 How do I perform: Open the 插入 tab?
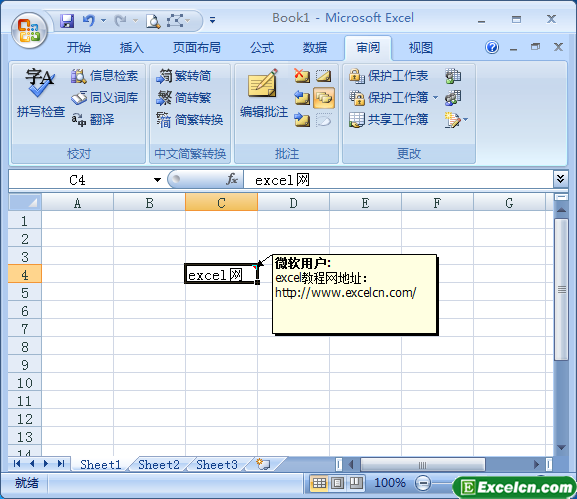point(131,47)
